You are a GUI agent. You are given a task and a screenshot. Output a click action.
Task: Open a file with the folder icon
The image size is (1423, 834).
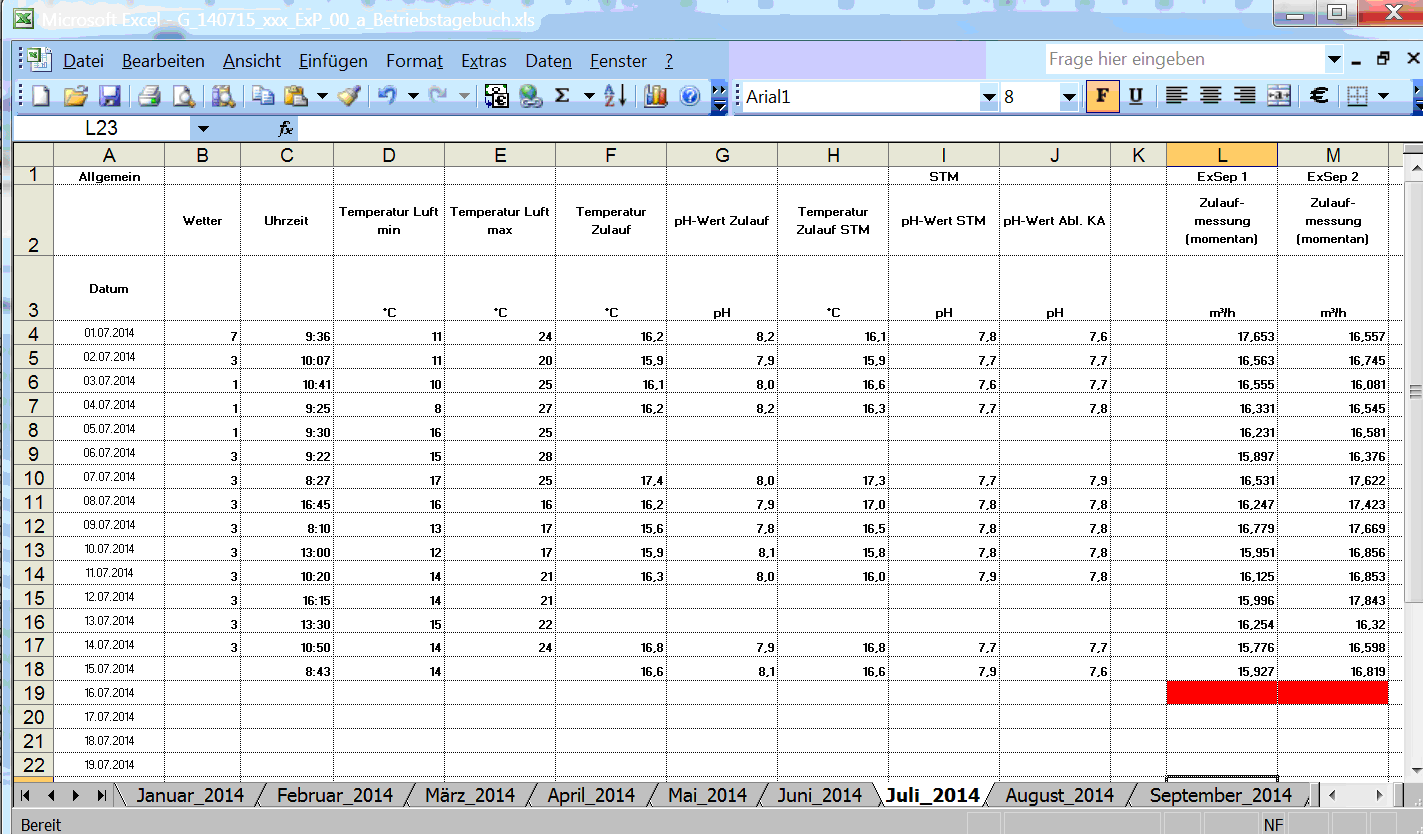pos(75,96)
